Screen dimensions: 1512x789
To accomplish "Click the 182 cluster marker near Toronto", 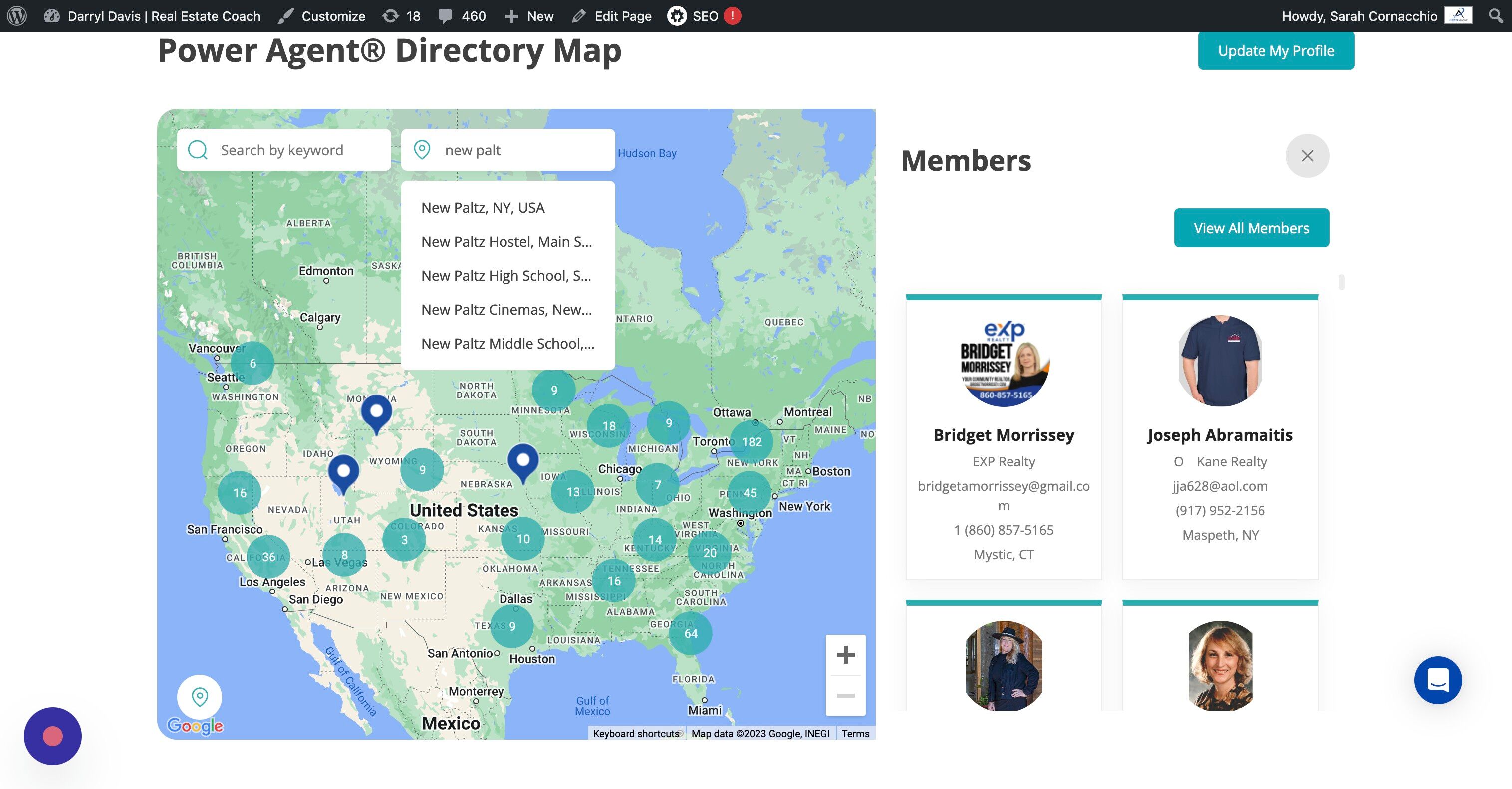I will (752, 442).
